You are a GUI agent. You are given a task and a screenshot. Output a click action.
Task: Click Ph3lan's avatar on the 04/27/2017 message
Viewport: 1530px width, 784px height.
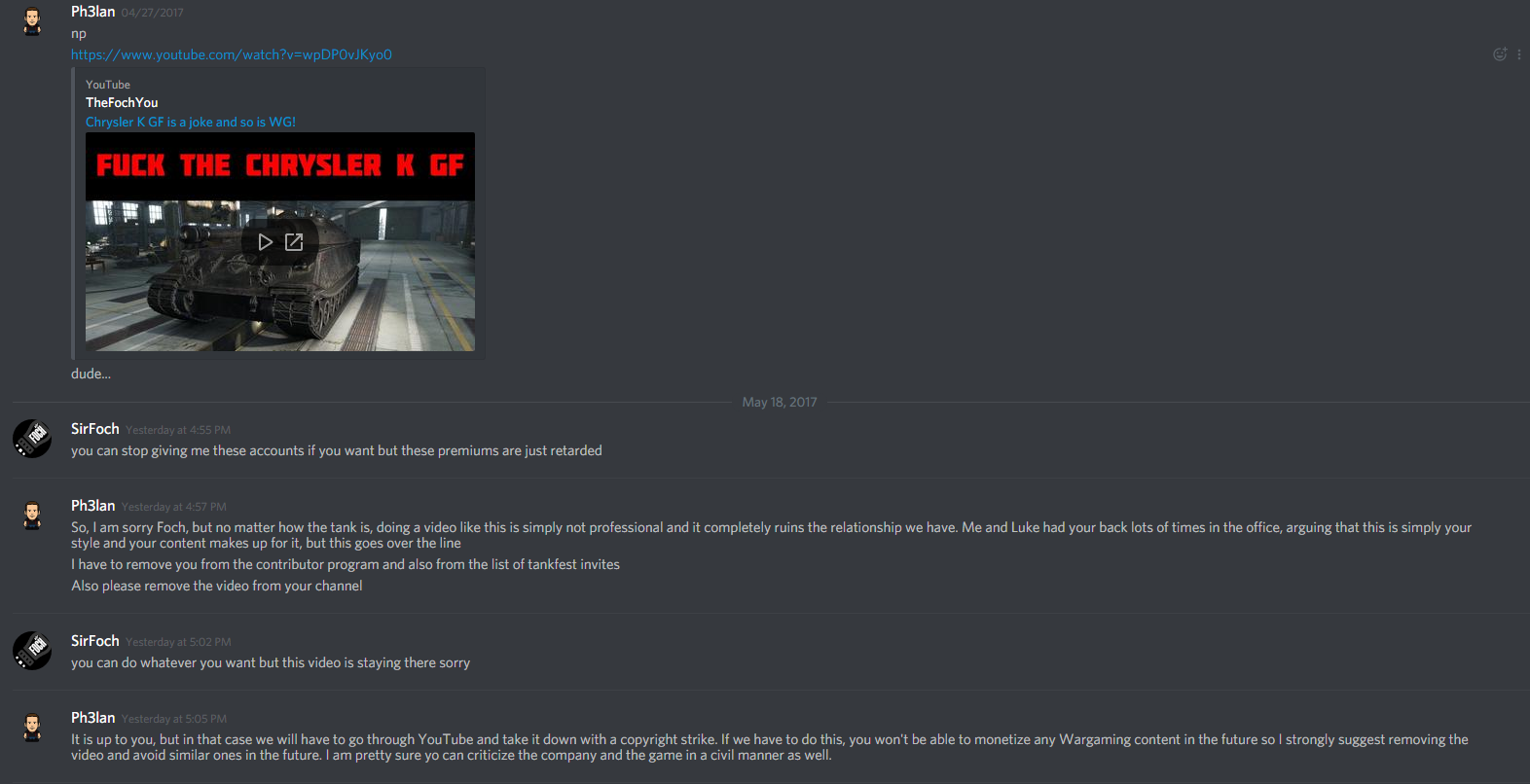click(32, 21)
